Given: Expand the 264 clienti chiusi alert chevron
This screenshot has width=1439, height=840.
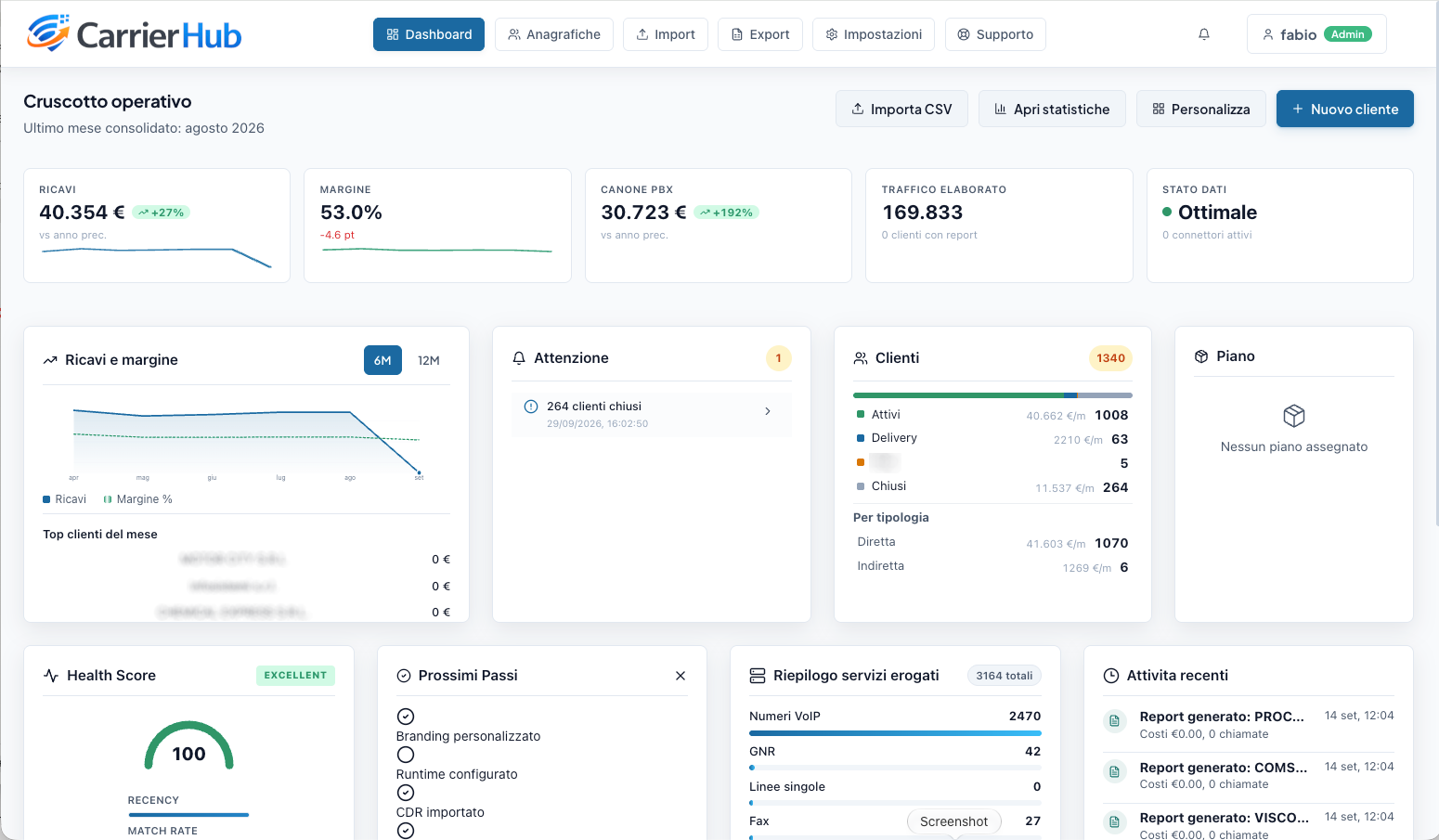Looking at the screenshot, I should (768, 411).
